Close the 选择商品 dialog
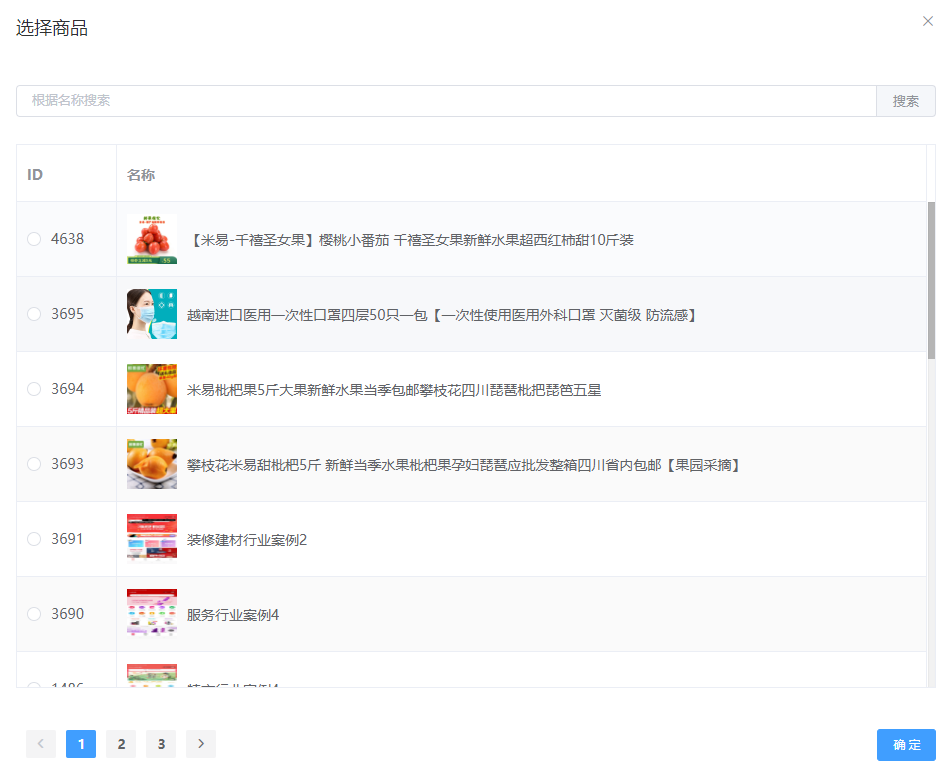Screen dimensions: 949x768 927,21
